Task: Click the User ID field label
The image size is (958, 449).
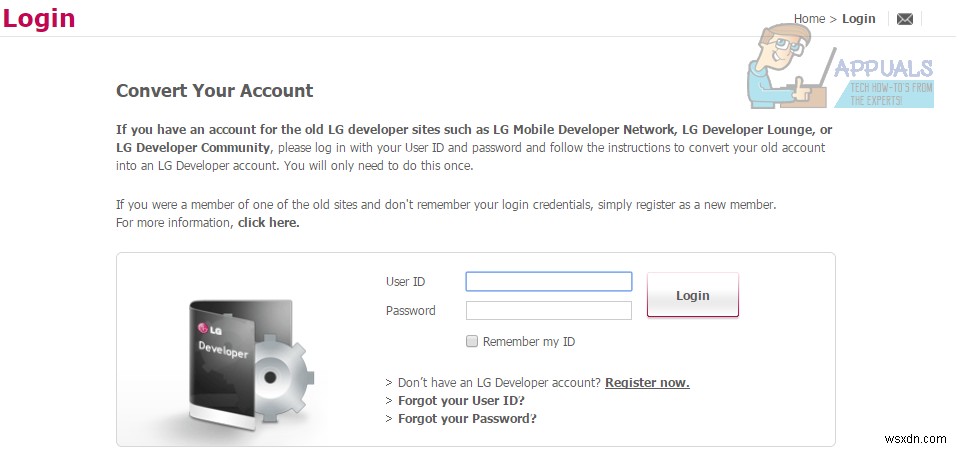Action: tap(405, 282)
